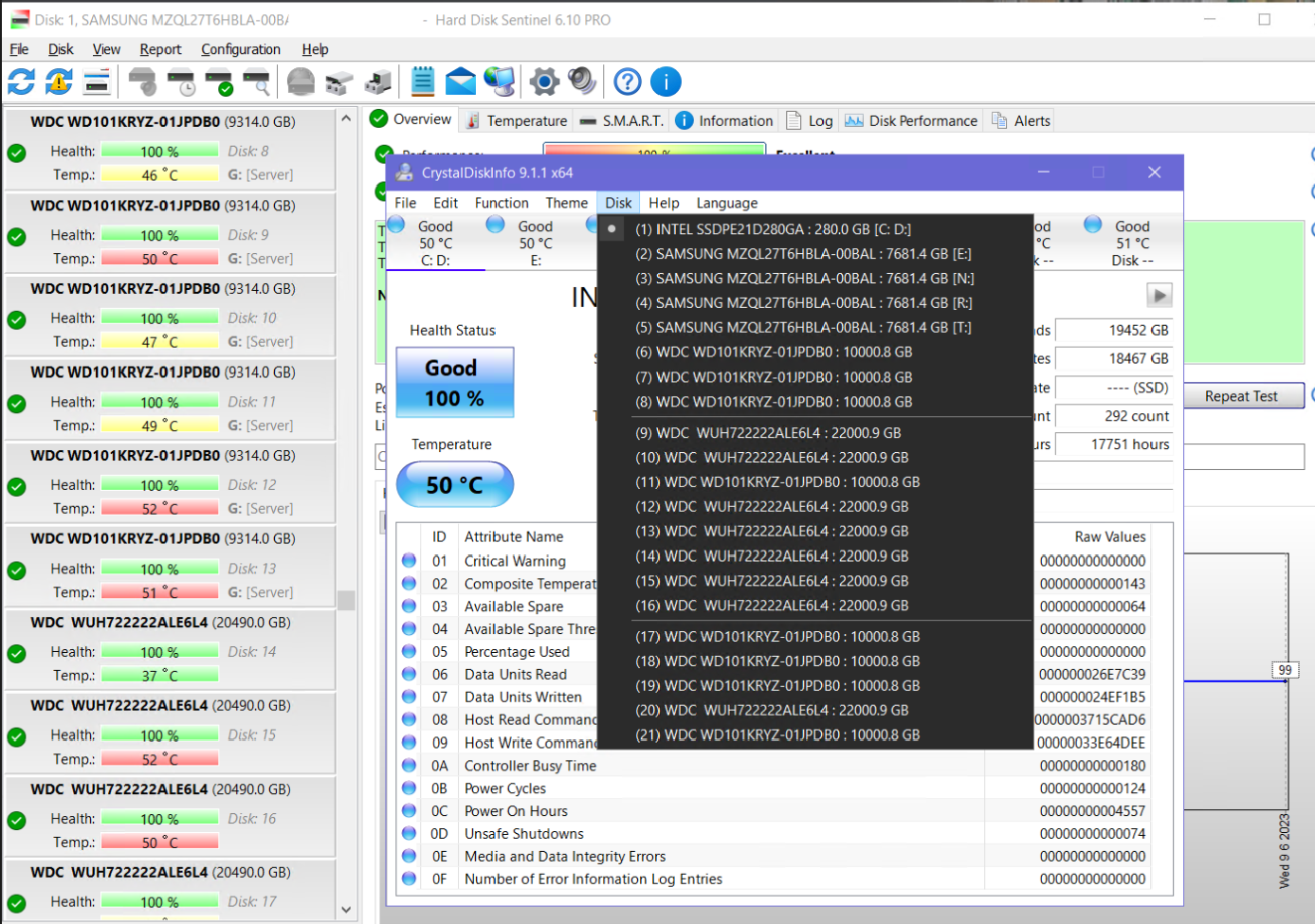Open the gear configuration icon in toolbar

point(544,82)
